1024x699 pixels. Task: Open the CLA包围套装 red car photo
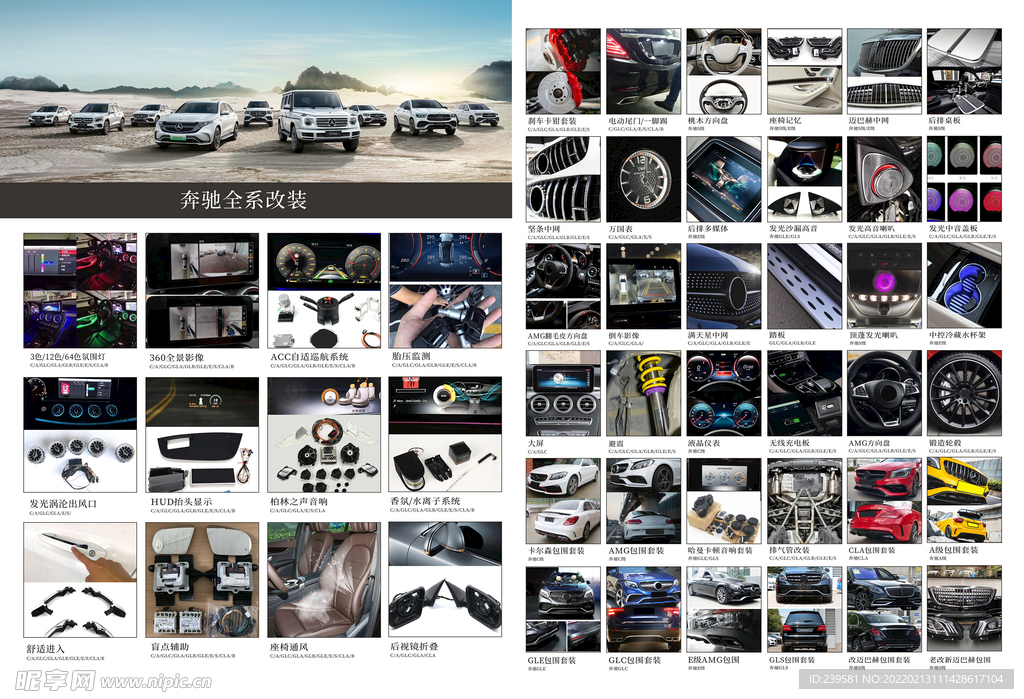click(x=884, y=500)
